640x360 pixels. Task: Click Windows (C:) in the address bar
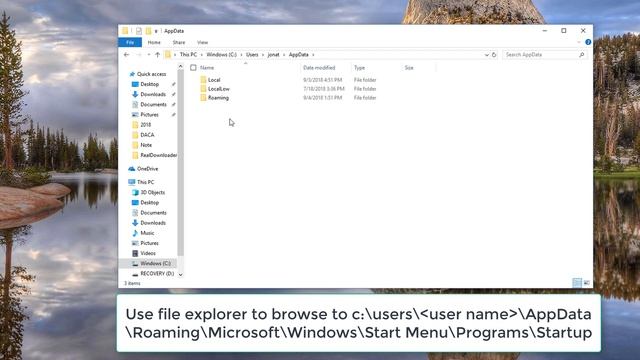[x=221, y=55]
